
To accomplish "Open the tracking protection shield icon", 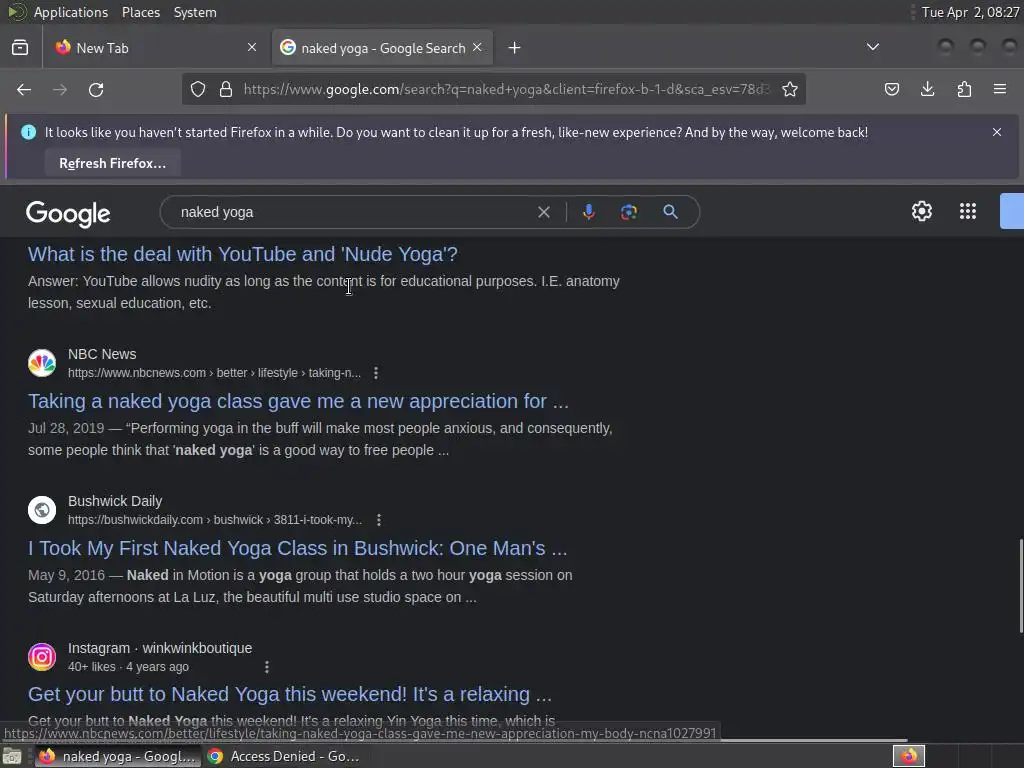I will [198, 89].
